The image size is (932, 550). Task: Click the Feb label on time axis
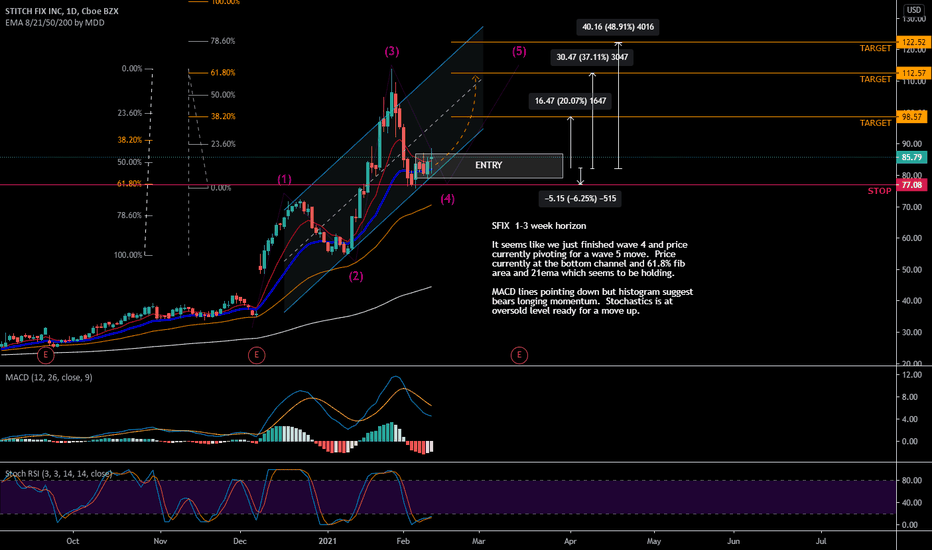(403, 541)
